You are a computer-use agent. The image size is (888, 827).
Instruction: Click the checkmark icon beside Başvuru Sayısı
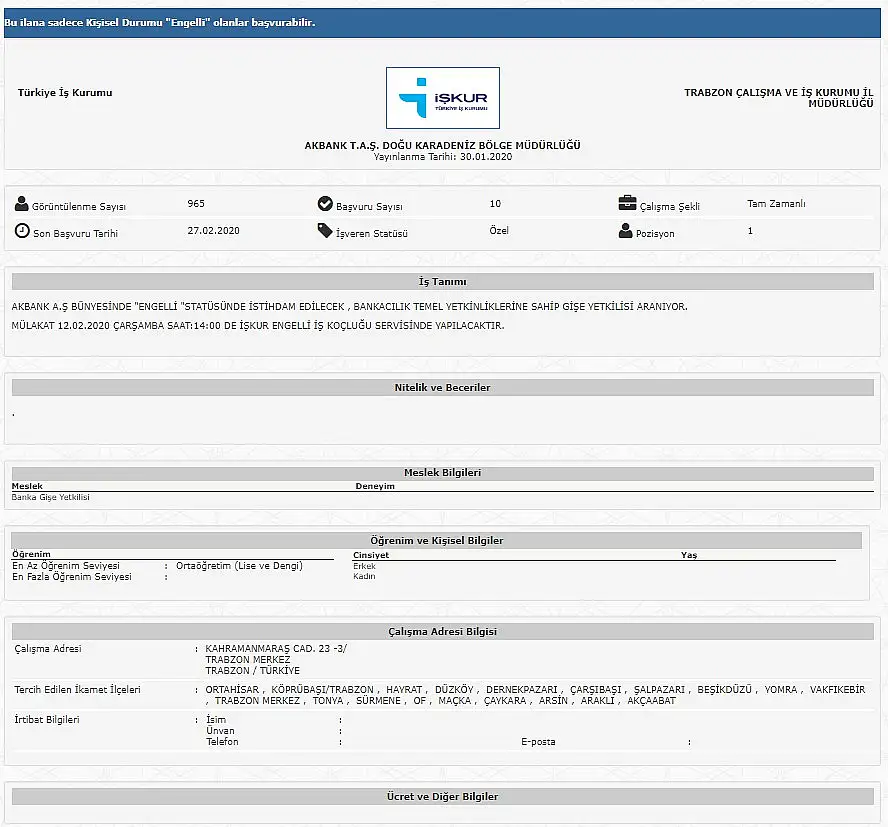[x=325, y=203]
